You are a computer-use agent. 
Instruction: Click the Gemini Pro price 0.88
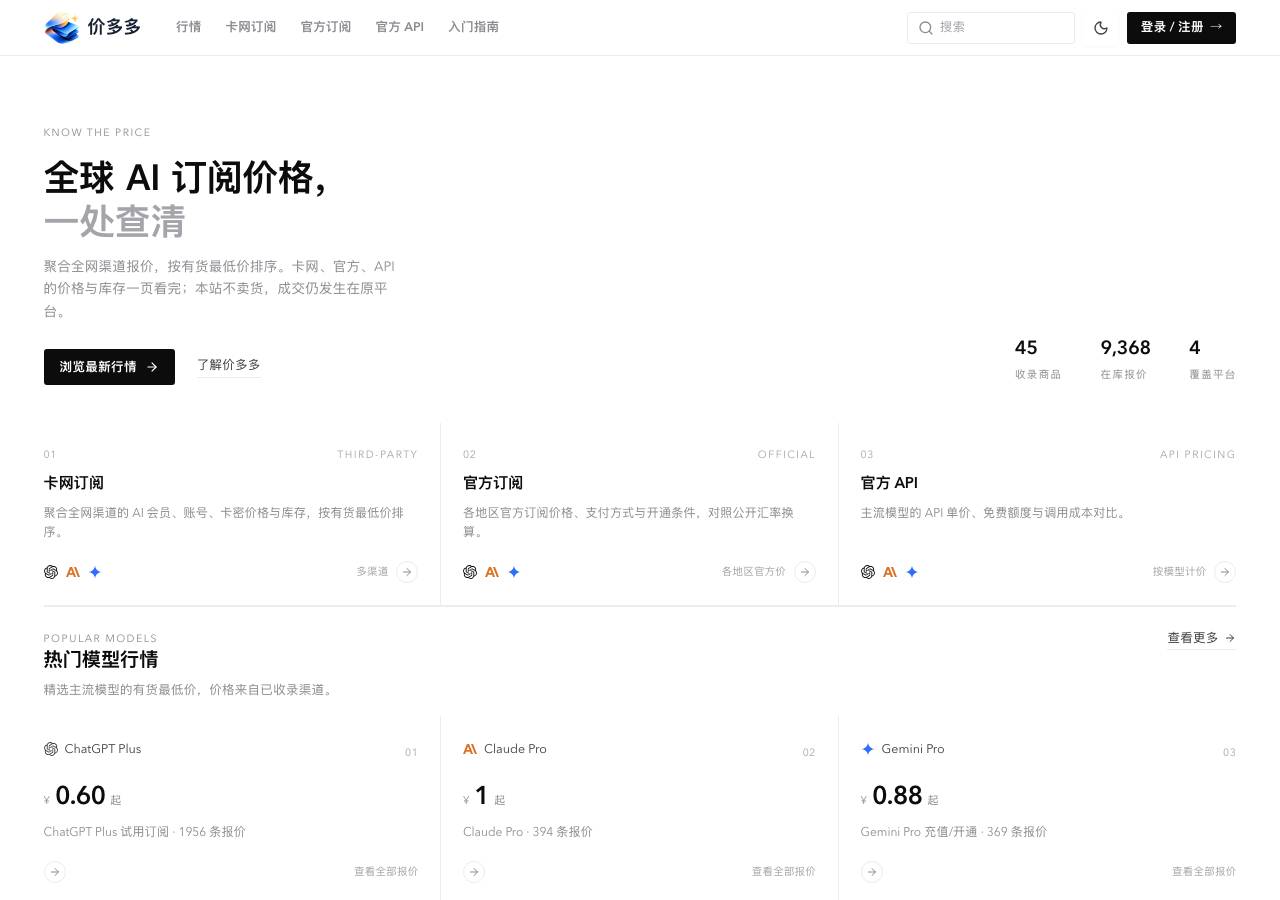click(x=897, y=796)
